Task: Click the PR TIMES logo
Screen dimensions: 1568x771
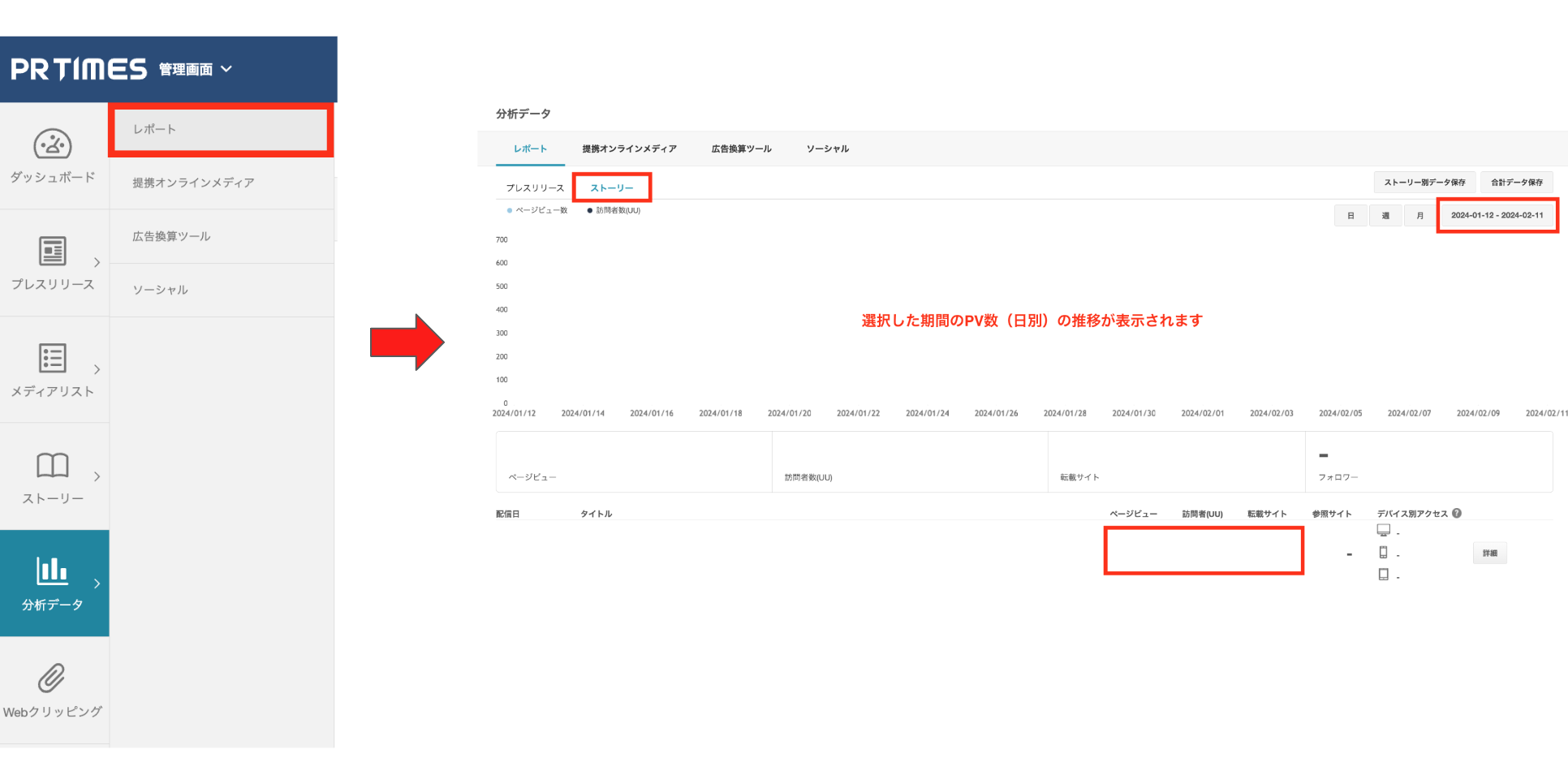Action: pos(79,70)
